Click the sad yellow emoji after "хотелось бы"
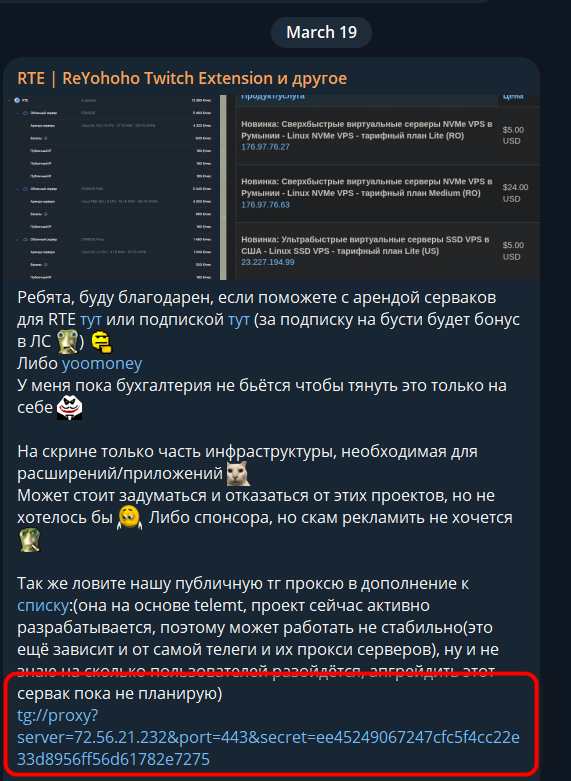This screenshot has width=571, height=781. (x=130, y=518)
